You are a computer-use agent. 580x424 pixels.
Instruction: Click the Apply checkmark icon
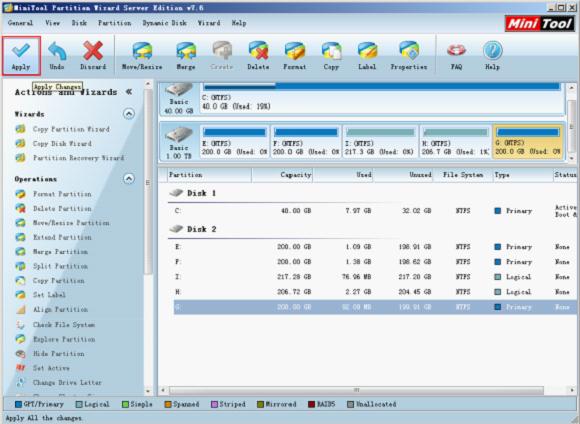point(21,50)
